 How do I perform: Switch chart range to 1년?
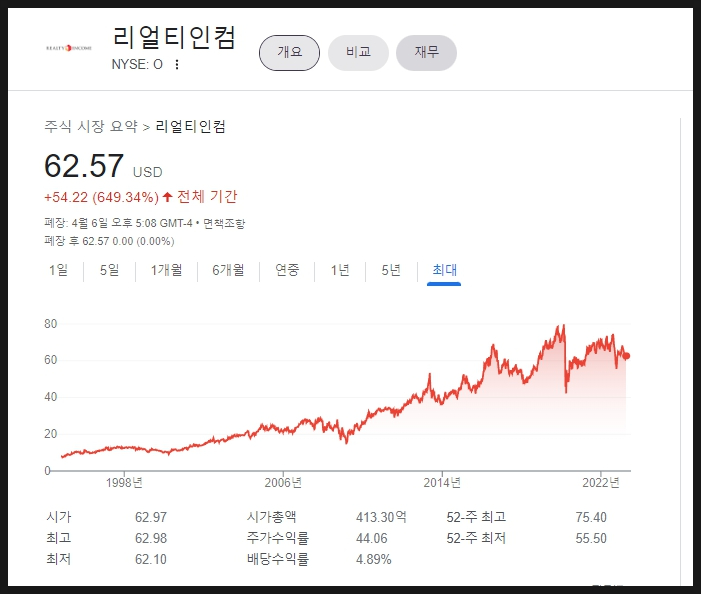(x=340, y=270)
